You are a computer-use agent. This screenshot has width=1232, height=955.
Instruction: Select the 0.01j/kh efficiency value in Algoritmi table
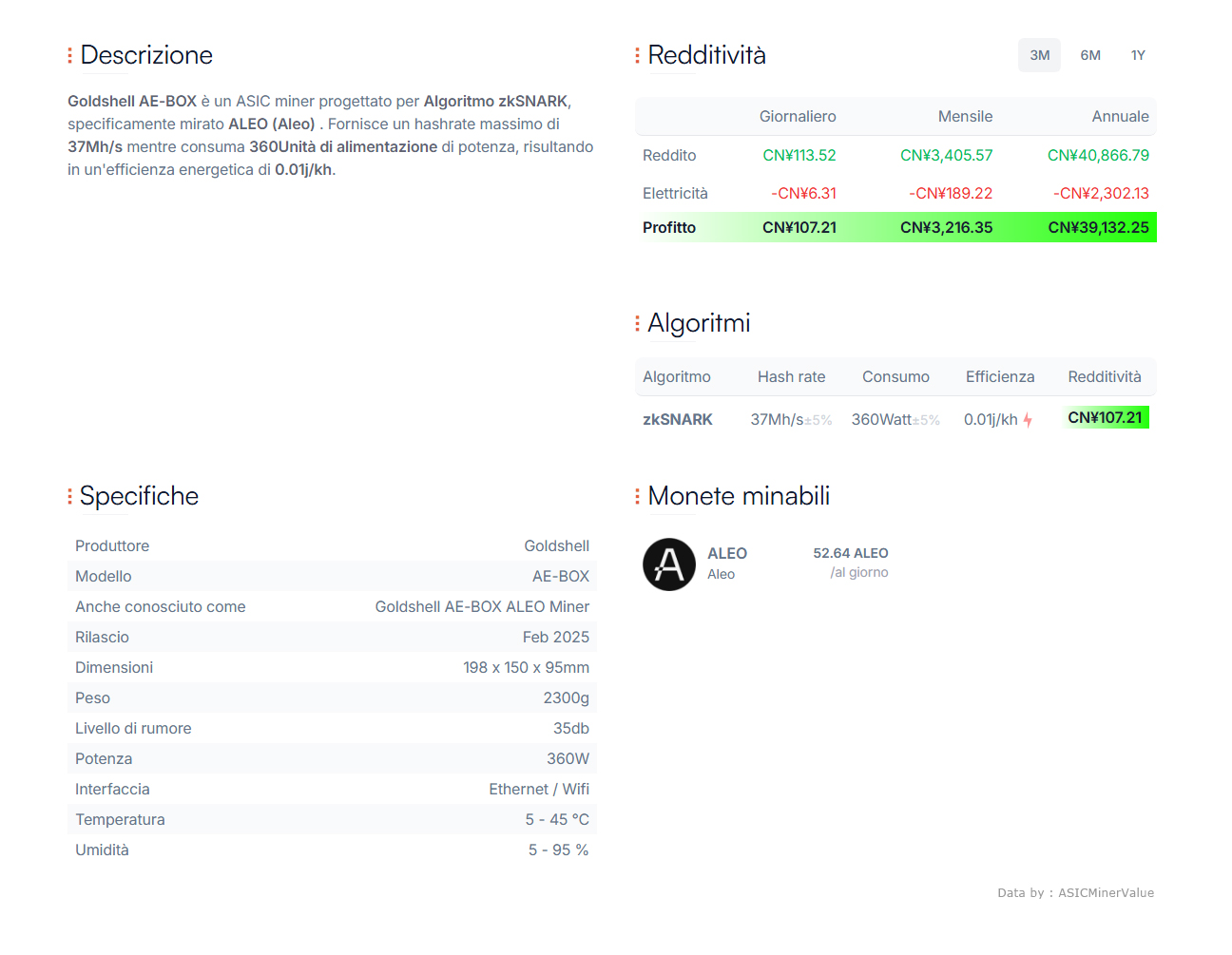coord(991,419)
